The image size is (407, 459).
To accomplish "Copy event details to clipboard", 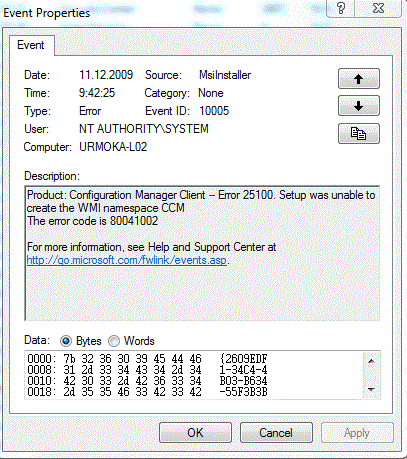I will click(x=359, y=133).
